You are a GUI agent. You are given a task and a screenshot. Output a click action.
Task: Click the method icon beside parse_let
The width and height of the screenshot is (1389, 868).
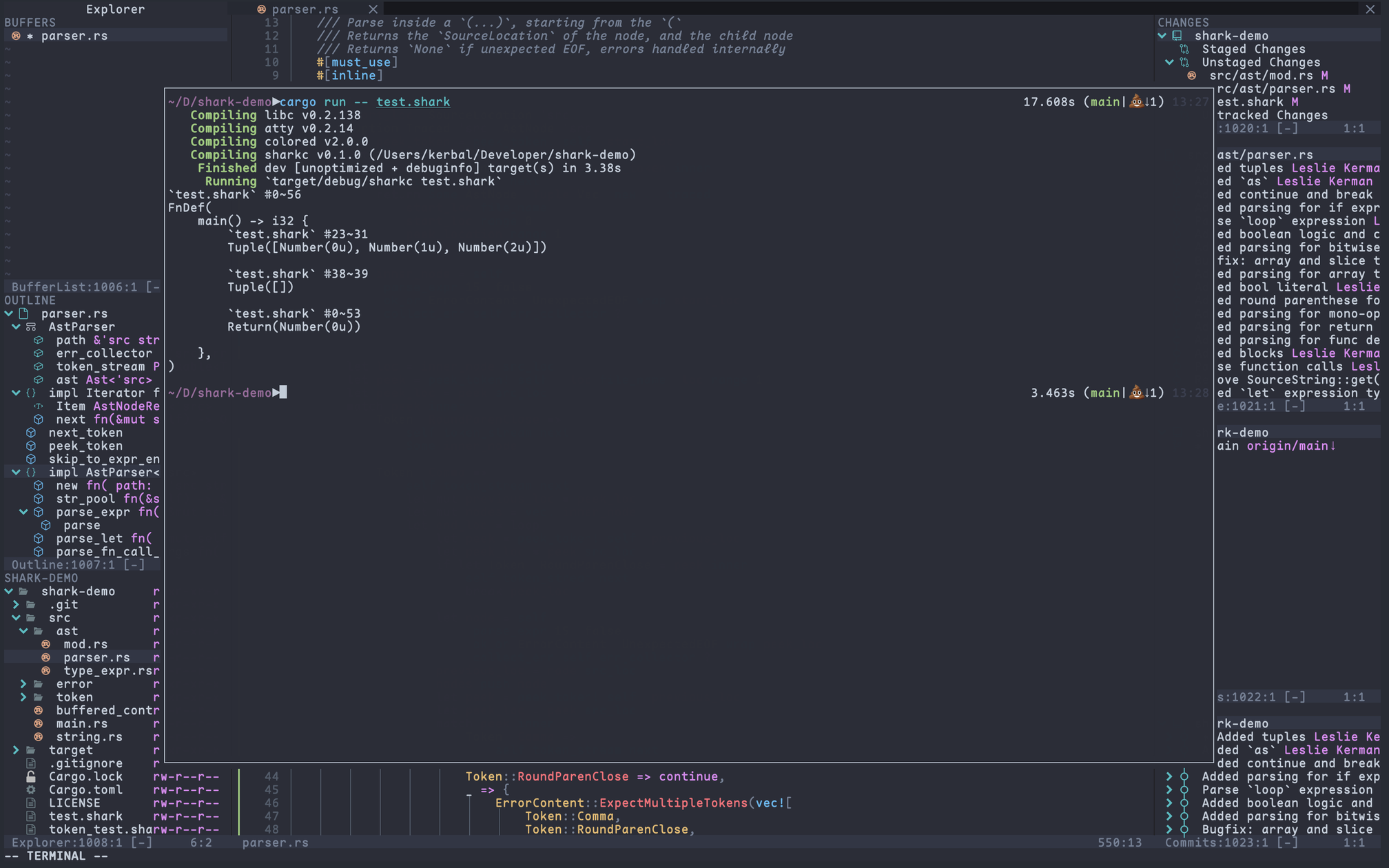39,539
